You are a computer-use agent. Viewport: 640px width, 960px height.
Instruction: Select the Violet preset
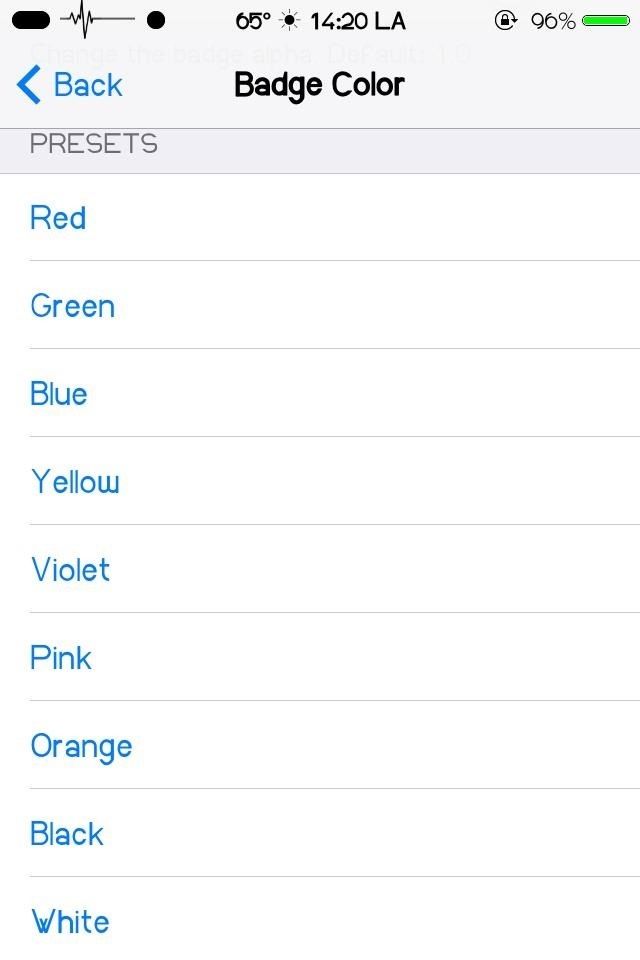70,569
